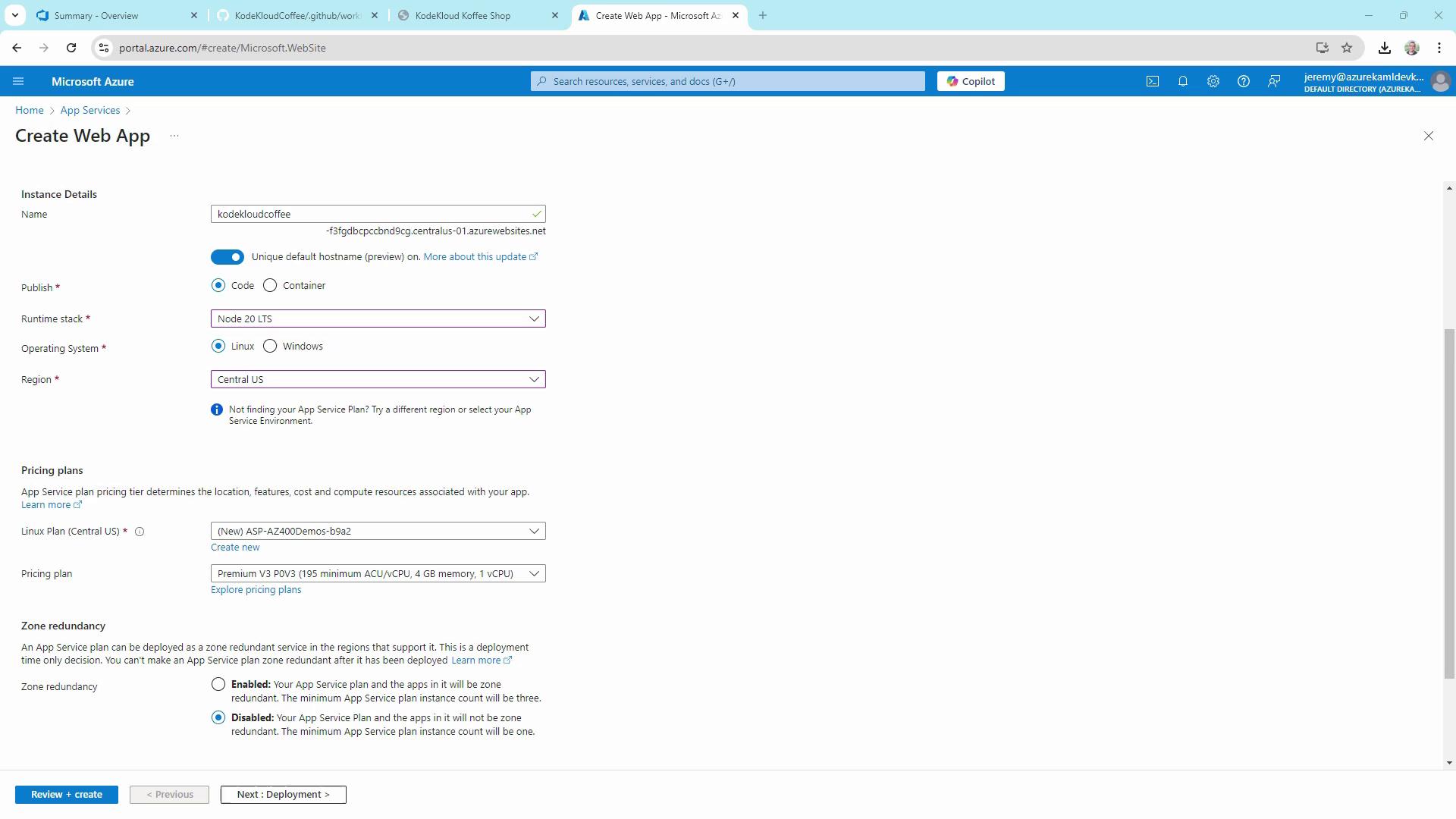
Task: Click the browser forward arrow
Action: (x=44, y=48)
